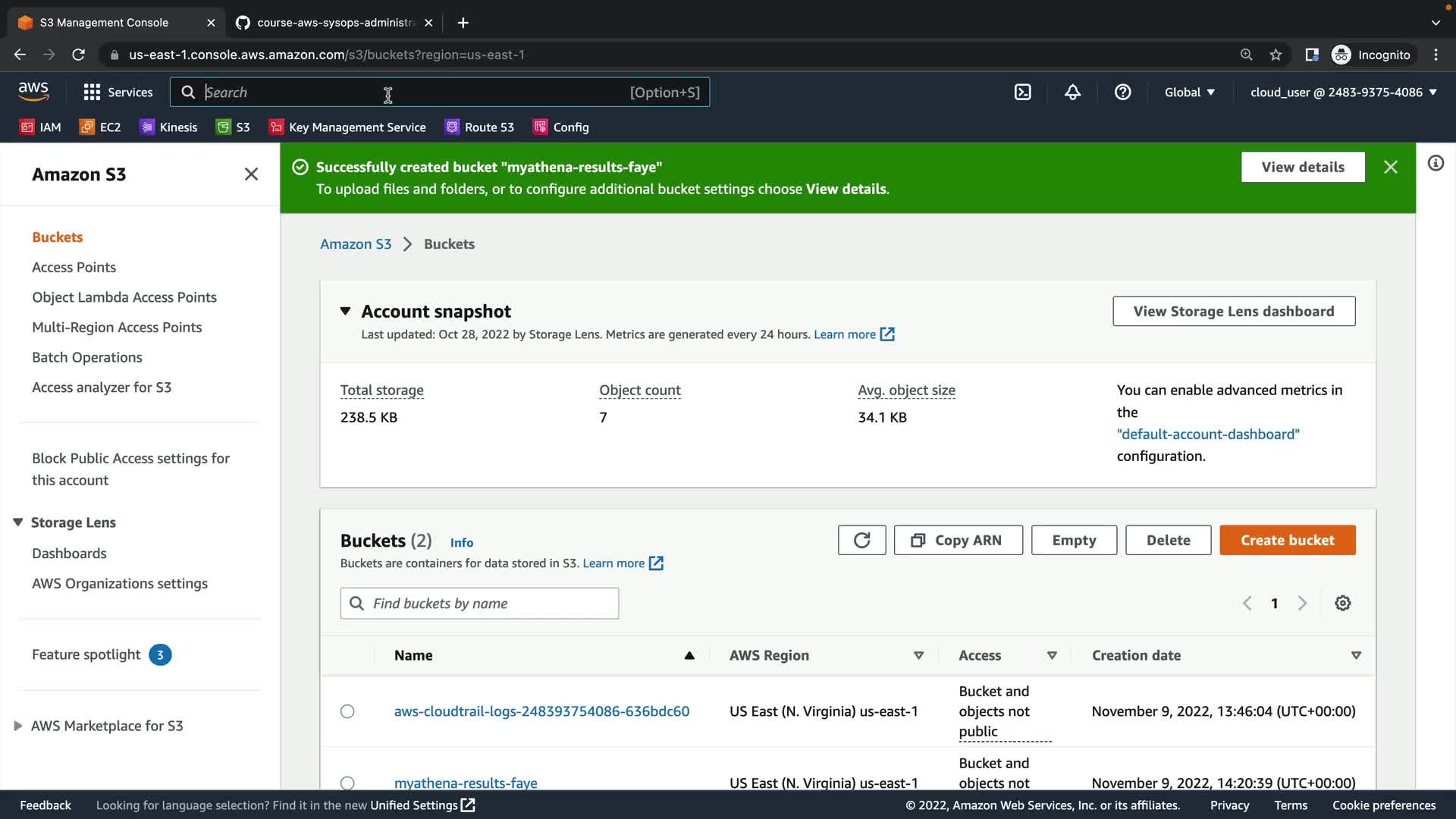Image resolution: width=1456 pixels, height=819 pixels.
Task: Open the Global region dropdown
Action: [1189, 93]
